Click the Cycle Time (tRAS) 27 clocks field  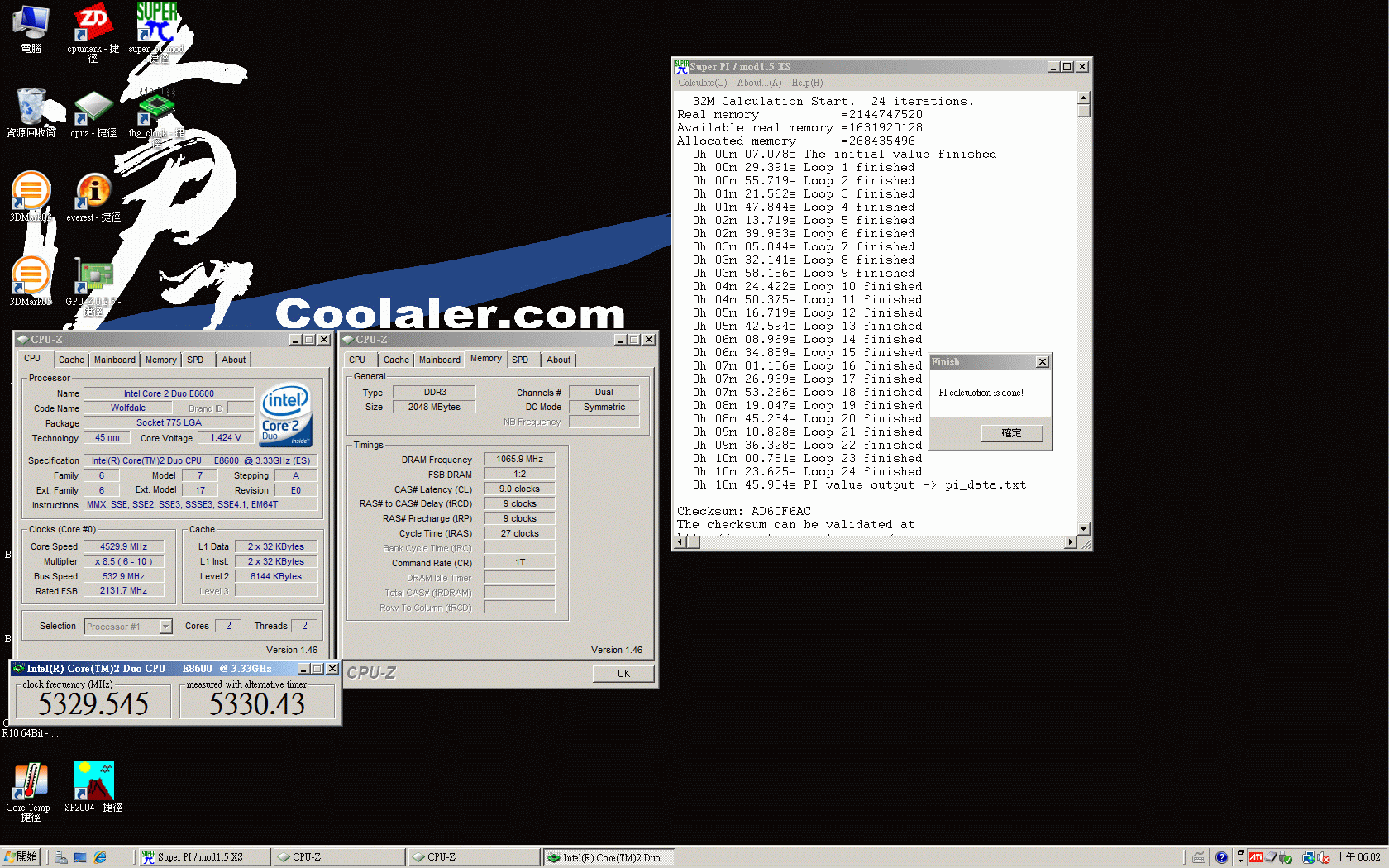[519, 533]
